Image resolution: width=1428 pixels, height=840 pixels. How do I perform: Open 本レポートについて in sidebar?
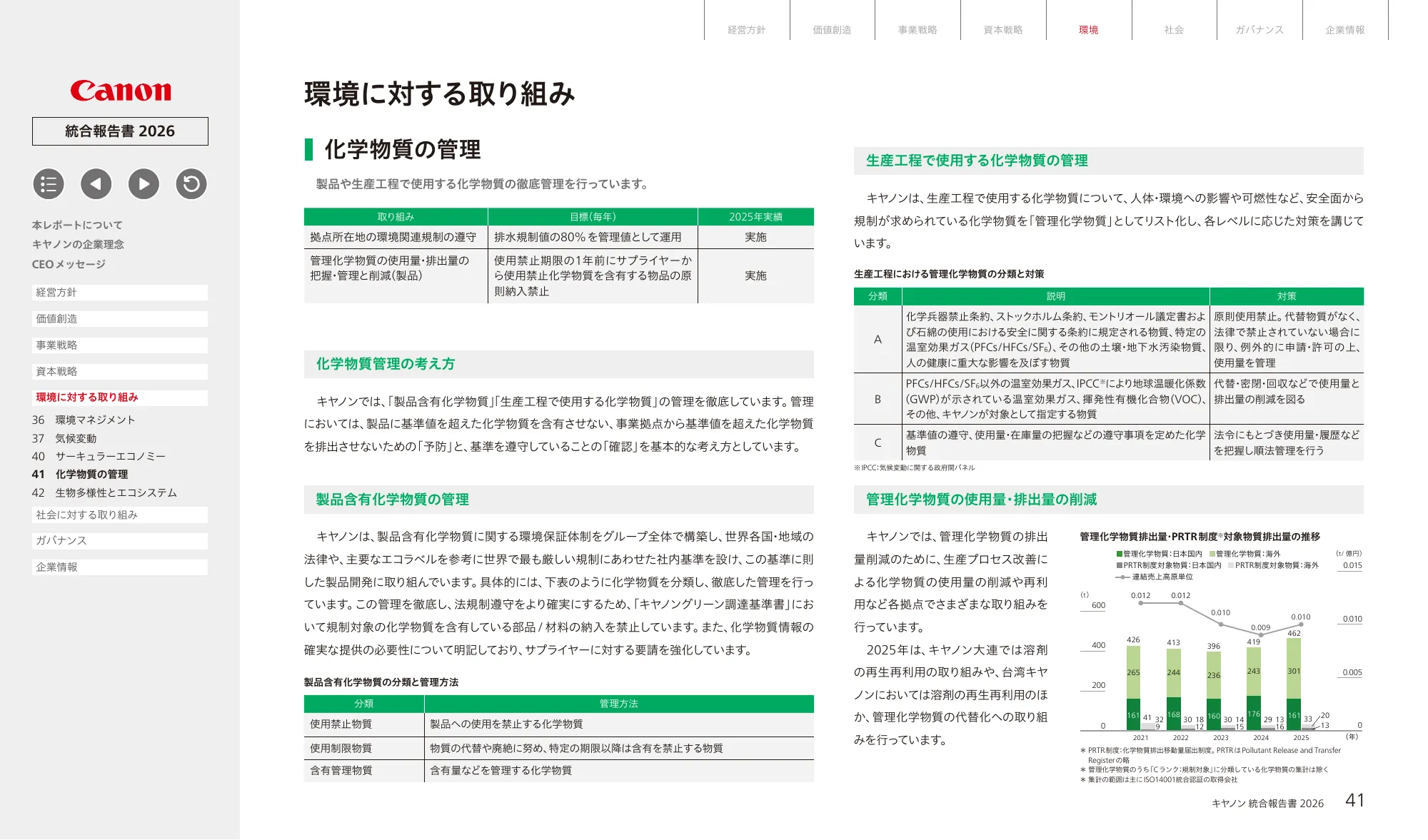click(x=77, y=225)
